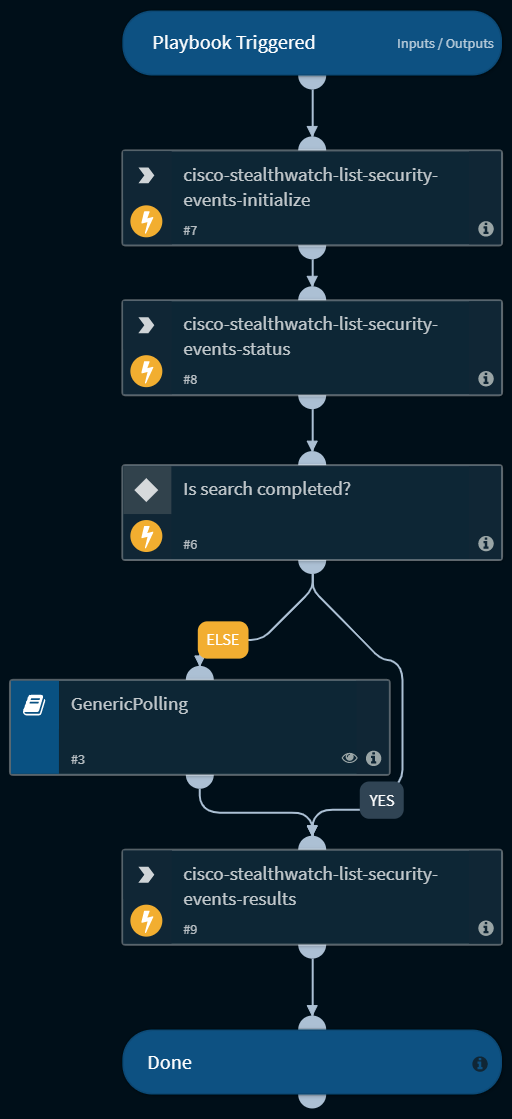This screenshot has height=1119, width=512.
Task: Click the diamond condition icon on task #6
Action: [146, 490]
